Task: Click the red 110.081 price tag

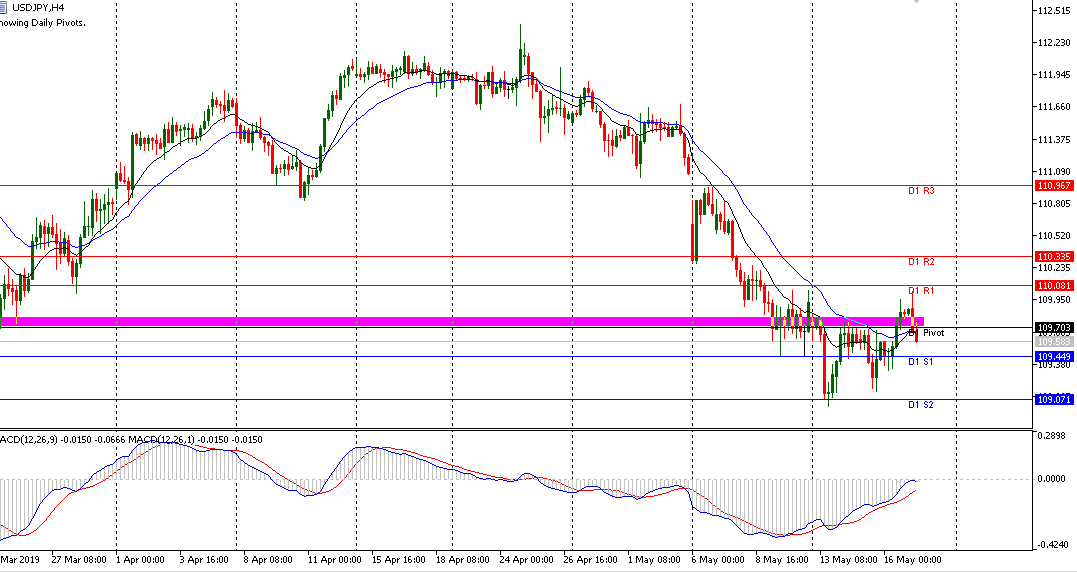Action: [1056, 286]
